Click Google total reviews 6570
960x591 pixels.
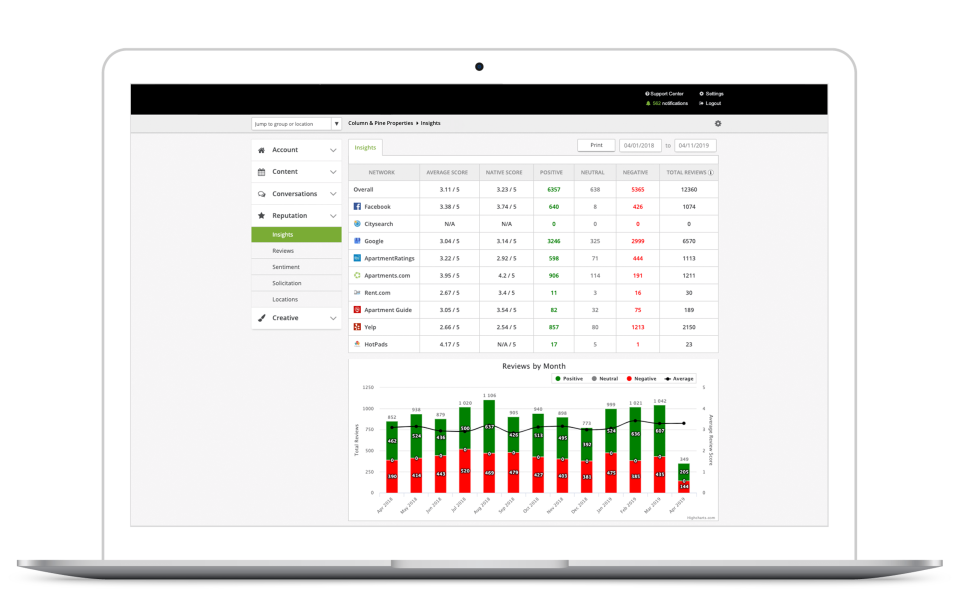click(x=689, y=241)
